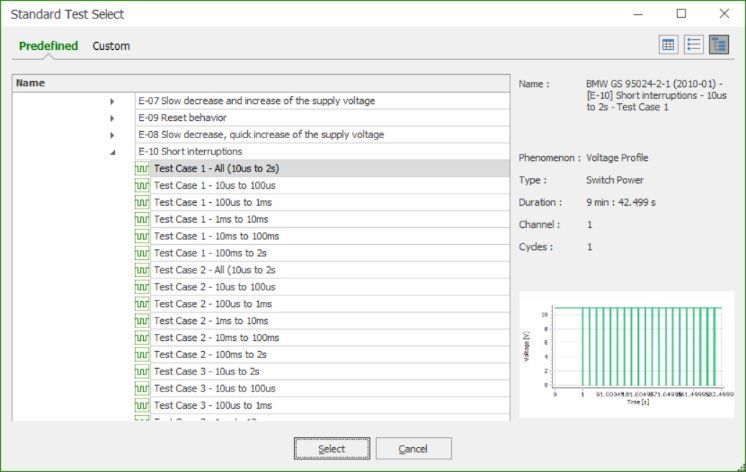Image resolution: width=746 pixels, height=472 pixels.
Task: Switch to the Custom tab
Action: coord(111,46)
